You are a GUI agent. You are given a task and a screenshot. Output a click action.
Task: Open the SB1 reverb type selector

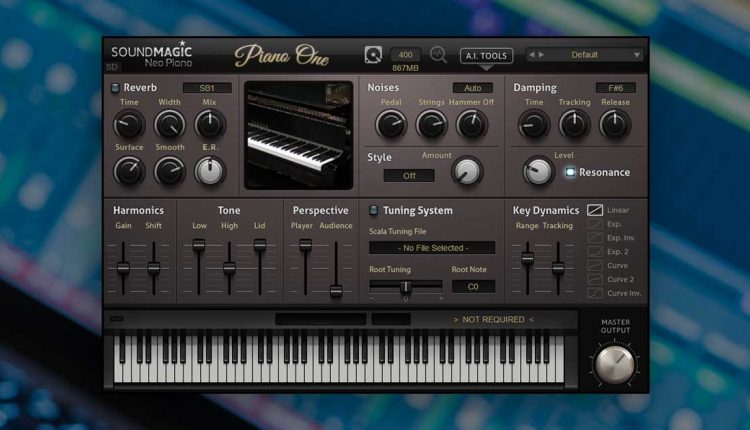point(207,88)
